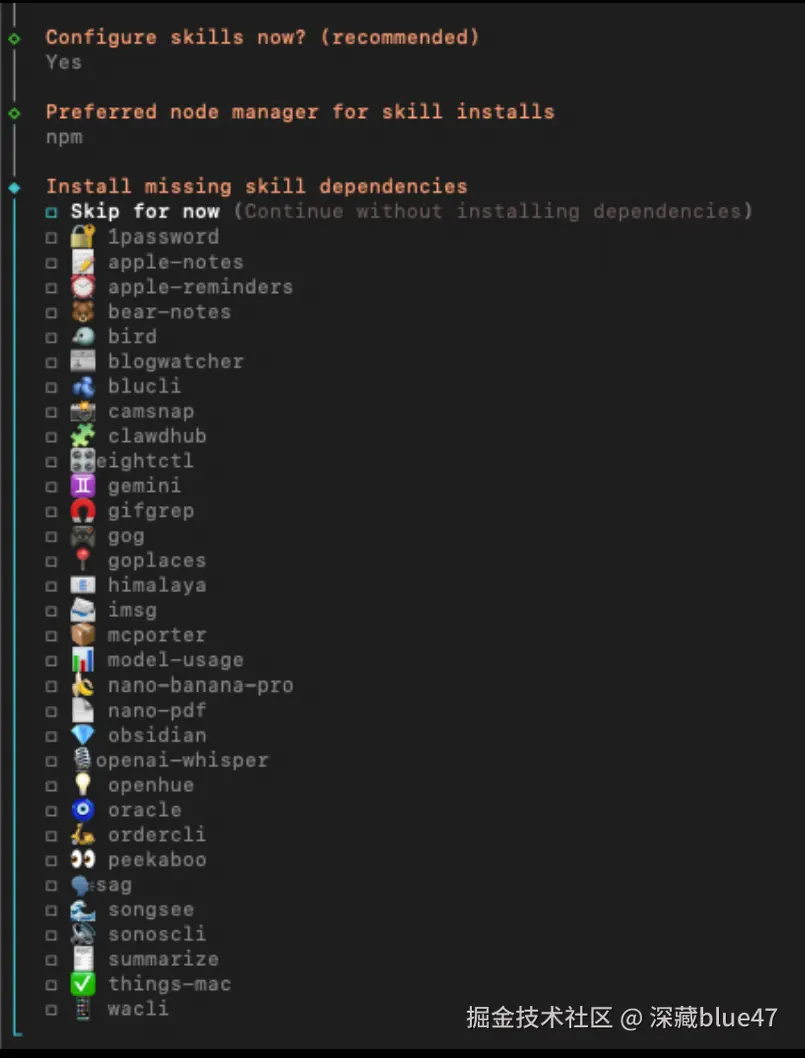Check the apple-notes checkbox

tap(52, 262)
